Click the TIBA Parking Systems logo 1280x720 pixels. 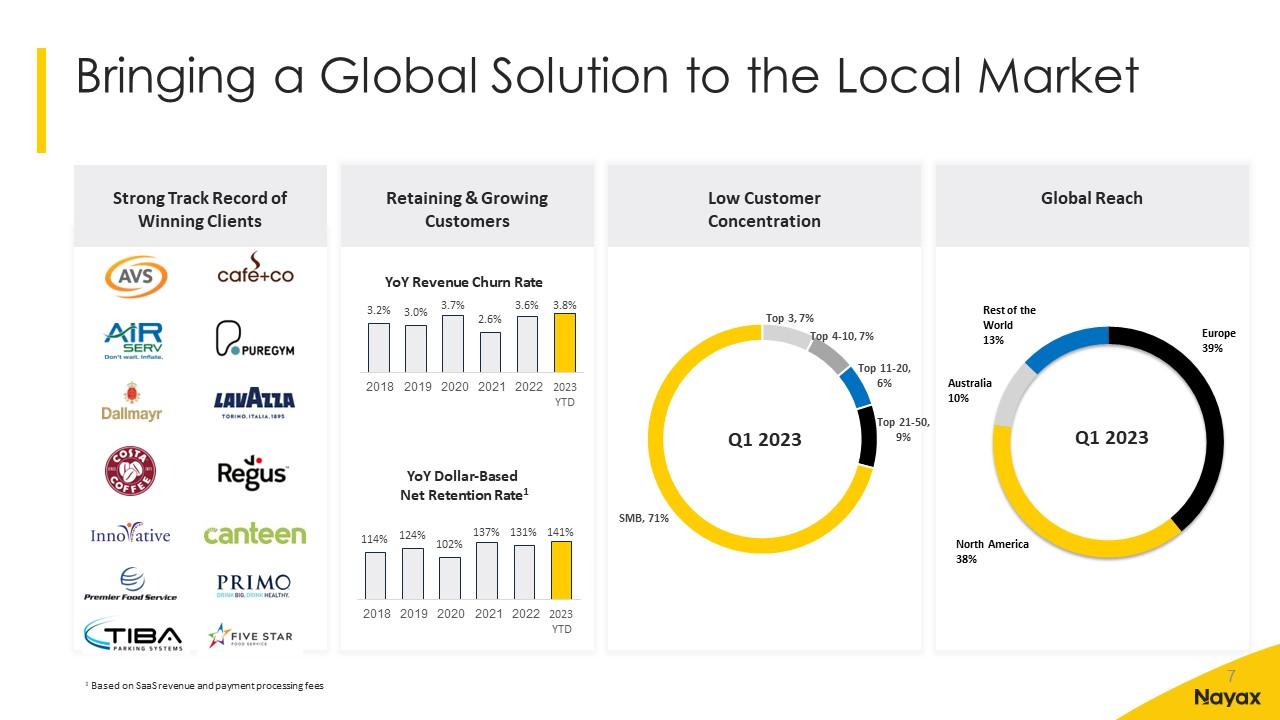click(133, 636)
